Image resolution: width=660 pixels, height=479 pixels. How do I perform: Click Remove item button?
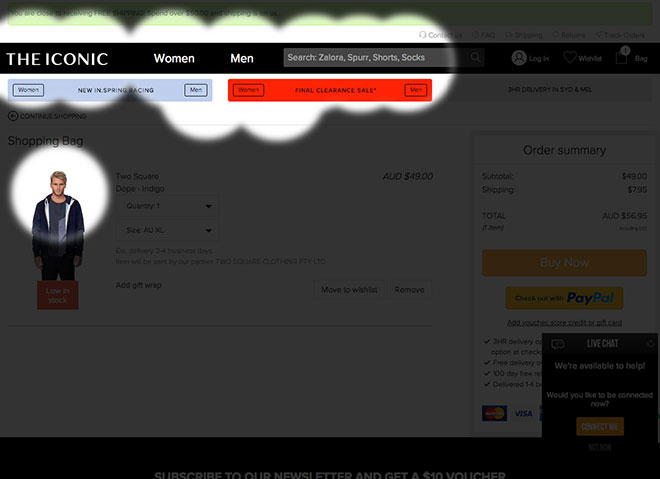point(409,290)
